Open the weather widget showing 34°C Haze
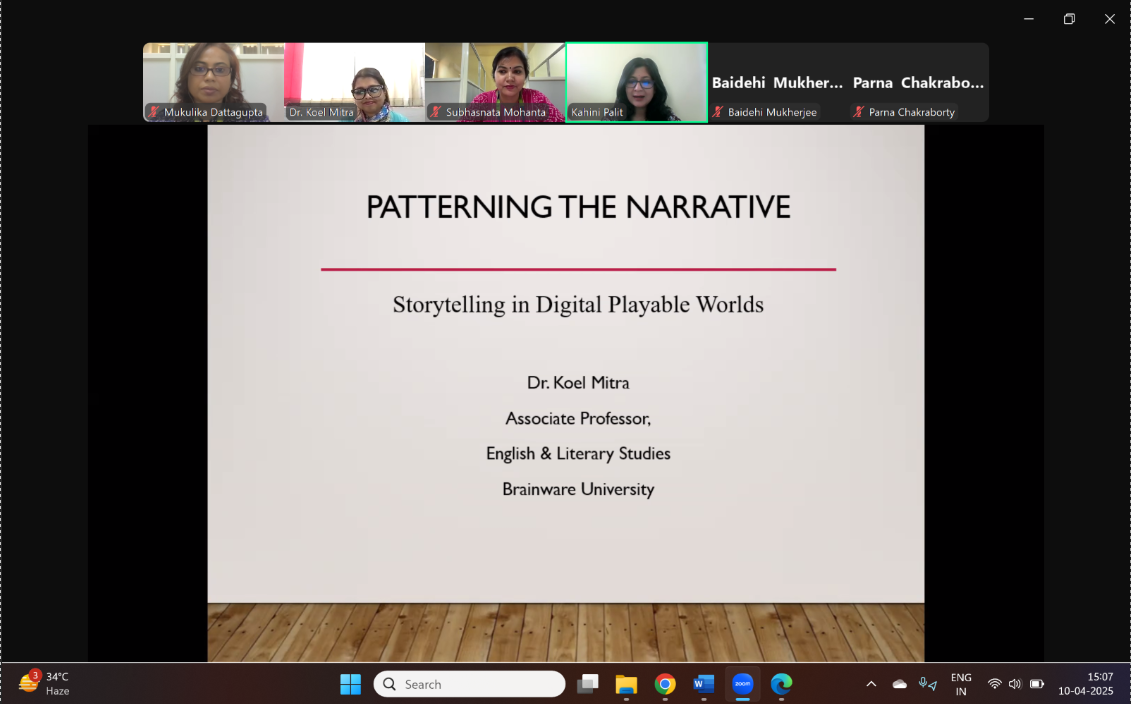This screenshot has height=704, width=1131. [x=45, y=683]
